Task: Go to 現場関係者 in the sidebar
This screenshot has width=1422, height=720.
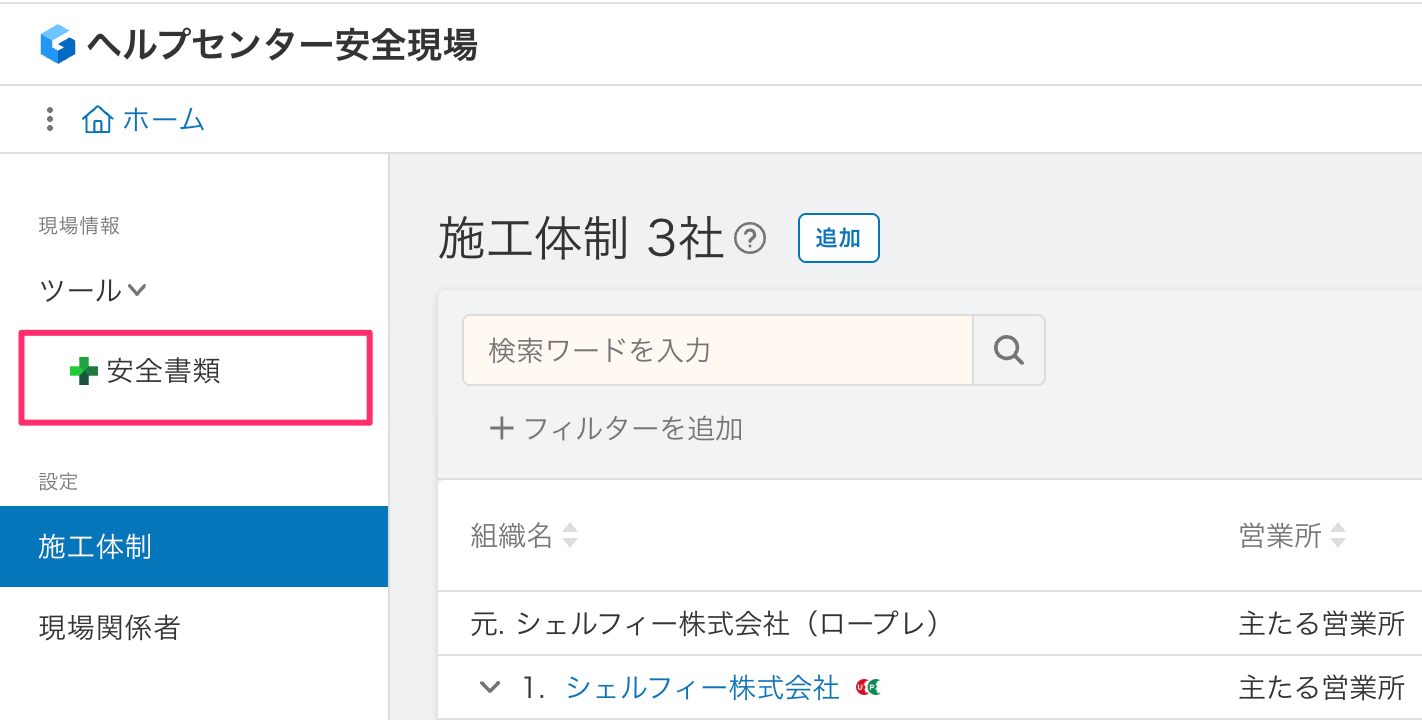Action: 109,628
